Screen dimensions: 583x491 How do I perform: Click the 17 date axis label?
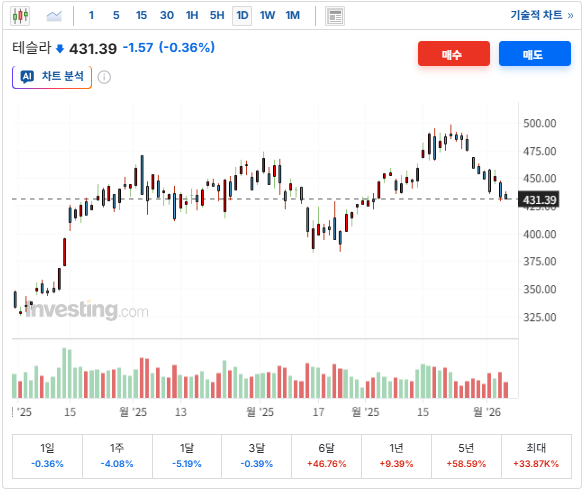pos(318,412)
